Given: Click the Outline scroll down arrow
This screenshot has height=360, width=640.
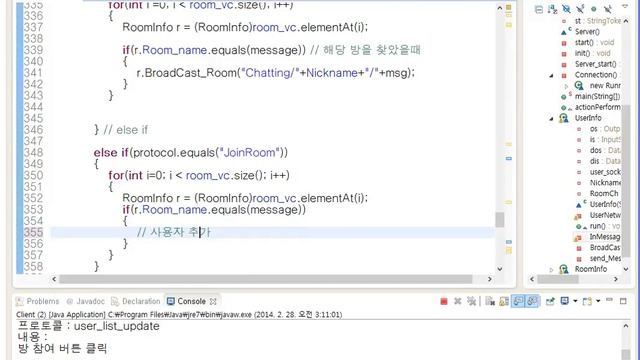Looking at the screenshot, I should coord(626,269).
